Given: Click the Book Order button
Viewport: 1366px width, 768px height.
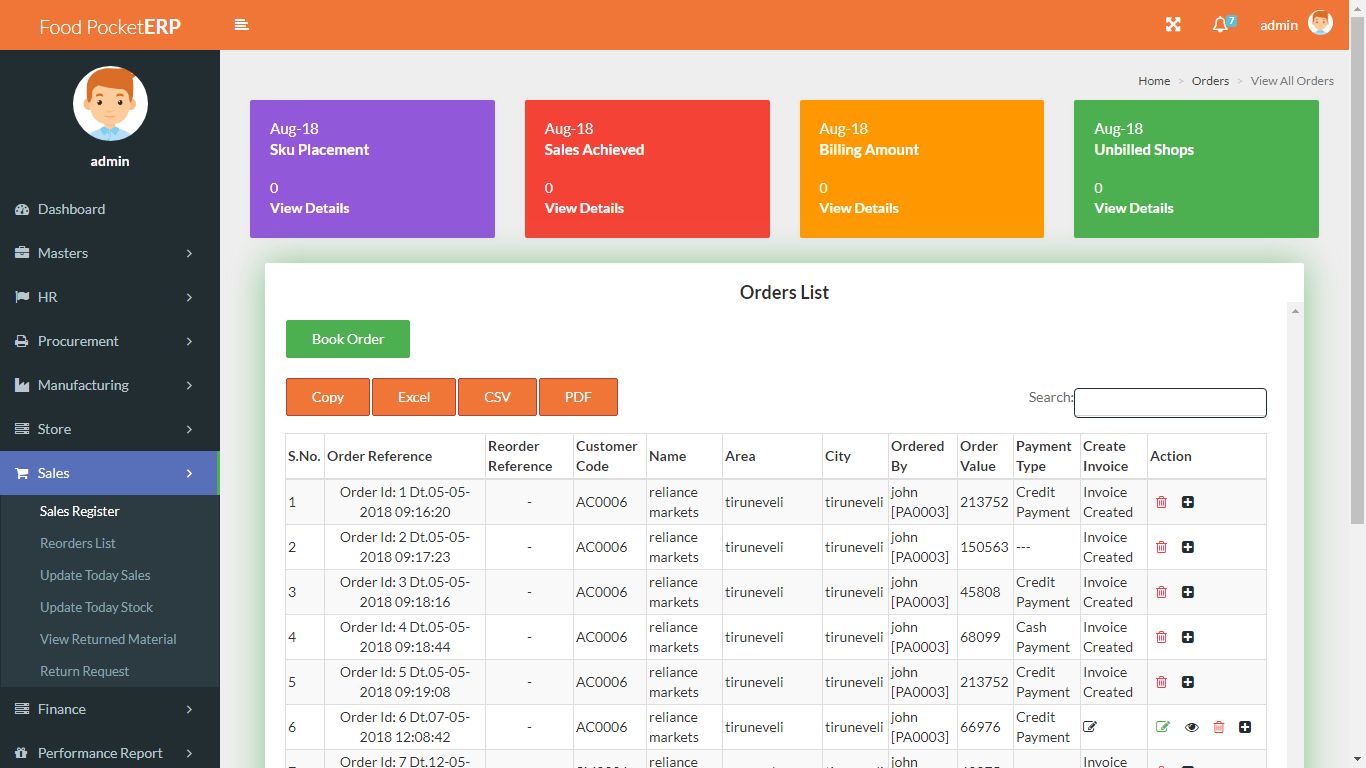Looking at the screenshot, I should [x=347, y=339].
